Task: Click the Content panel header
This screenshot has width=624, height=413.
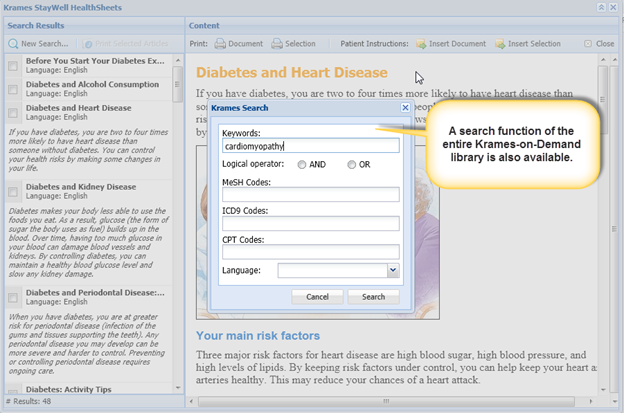Action: click(402, 25)
